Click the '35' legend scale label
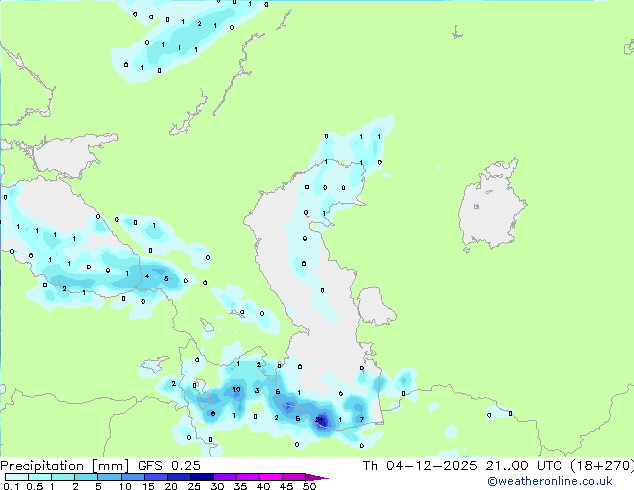The width and height of the screenshot is (634, 490). tap(240, 486)
